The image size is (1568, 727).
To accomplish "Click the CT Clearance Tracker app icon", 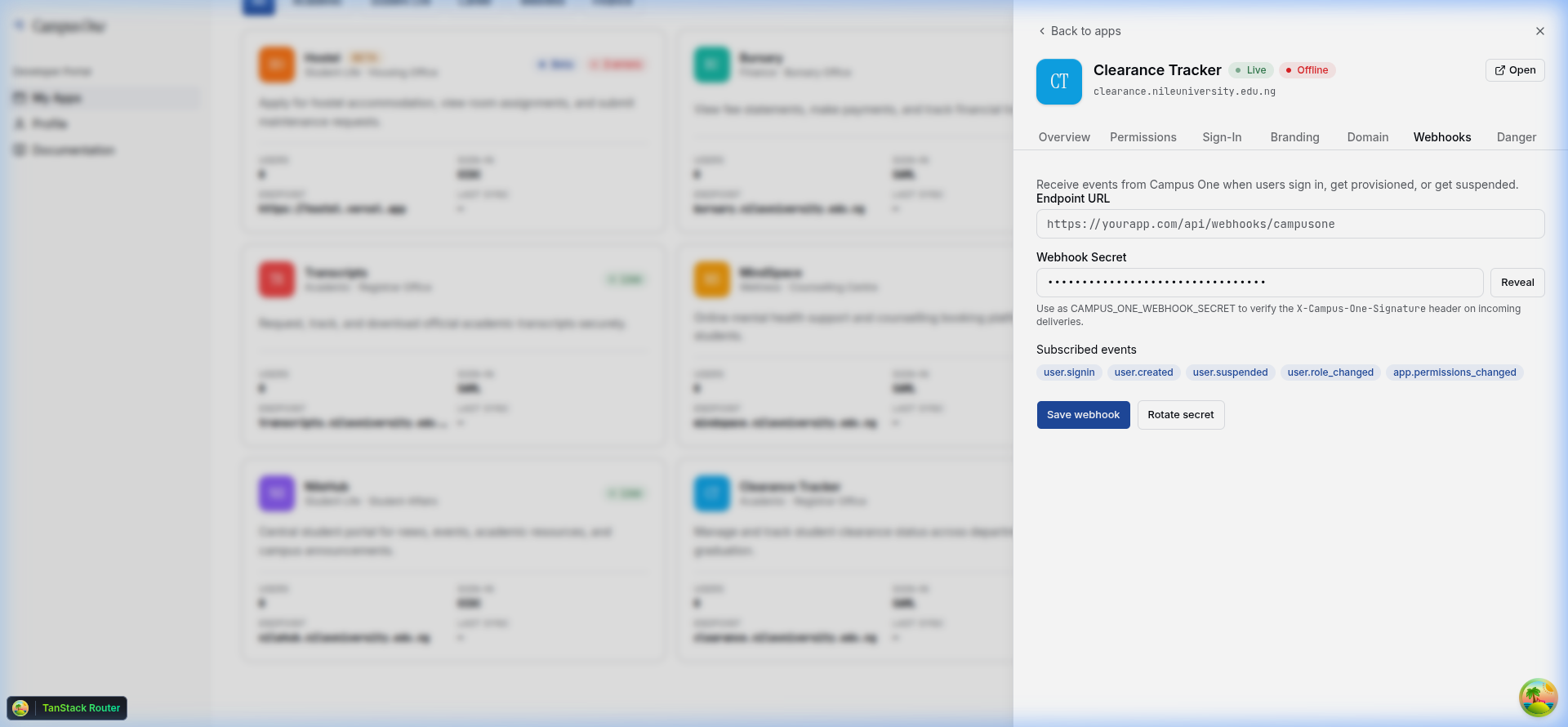I will pyautogui.click(x=1059, y=82).
